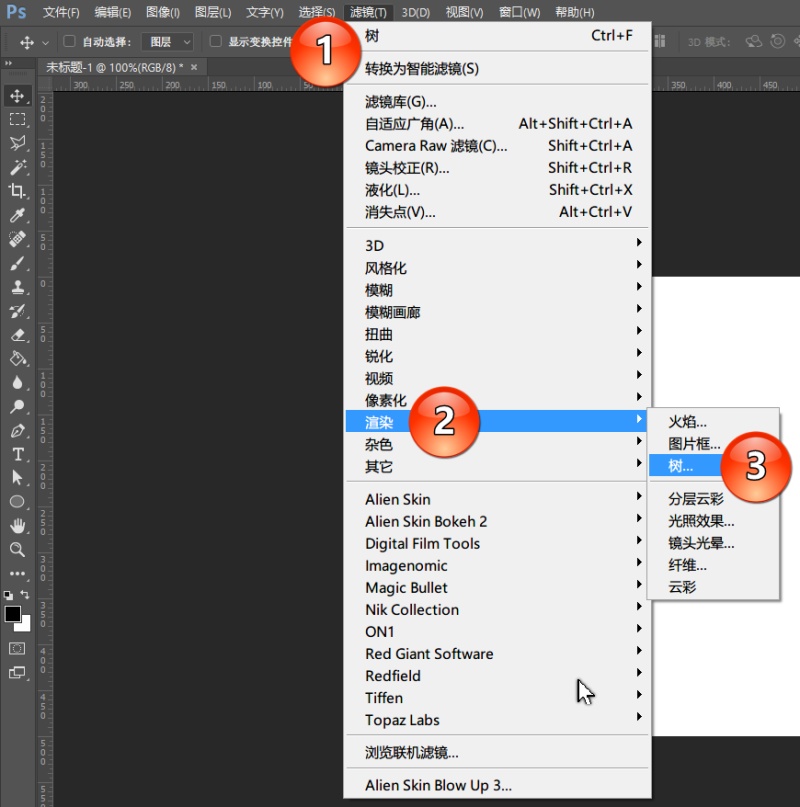Expand the toolbox double-arrow
This screenshot has height=807, width=800.
[x=8, y=63]
